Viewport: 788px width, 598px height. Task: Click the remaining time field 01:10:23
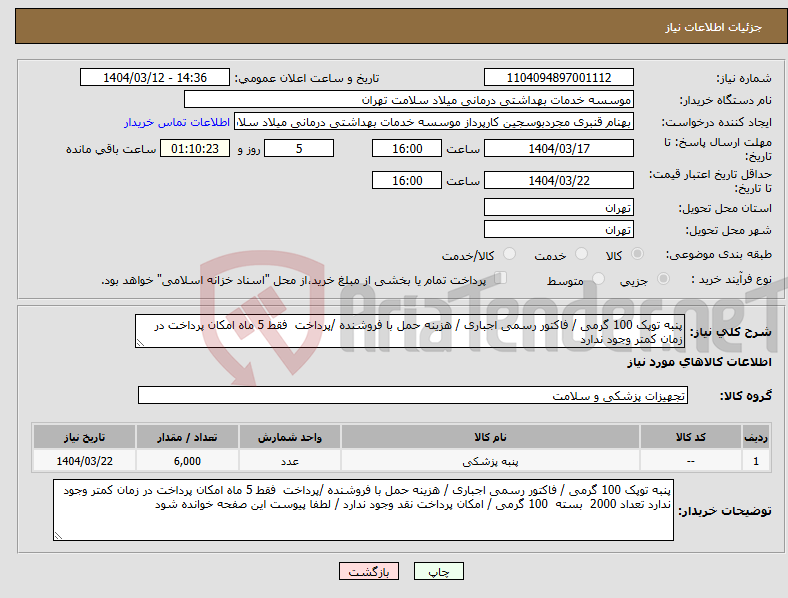pos(195,148)
